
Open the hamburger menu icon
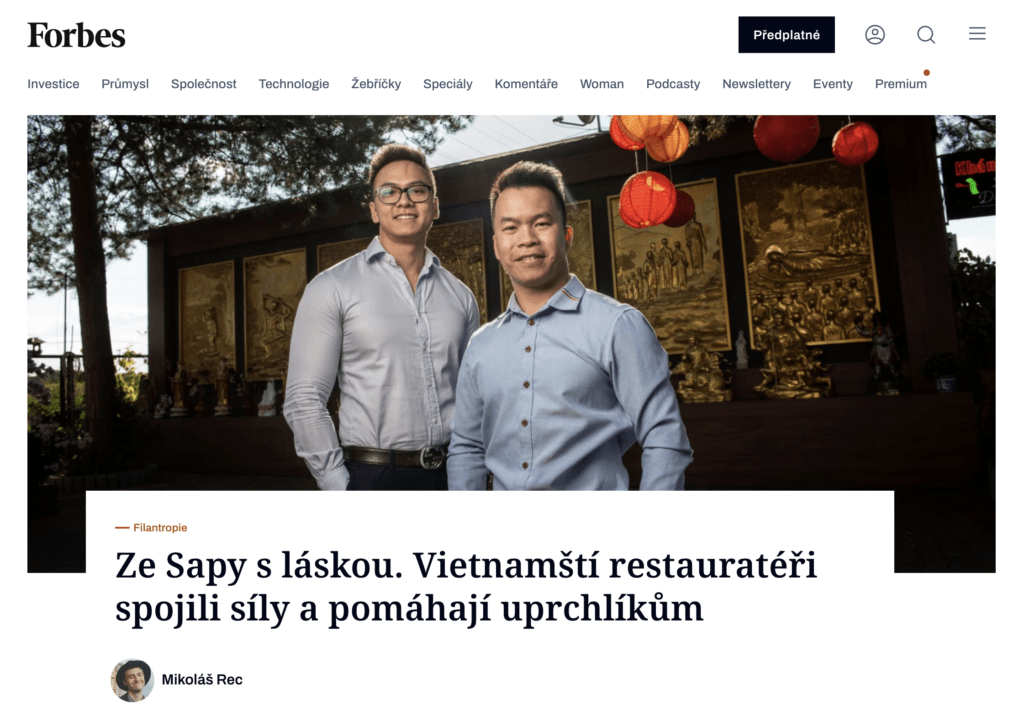(977, 33)
